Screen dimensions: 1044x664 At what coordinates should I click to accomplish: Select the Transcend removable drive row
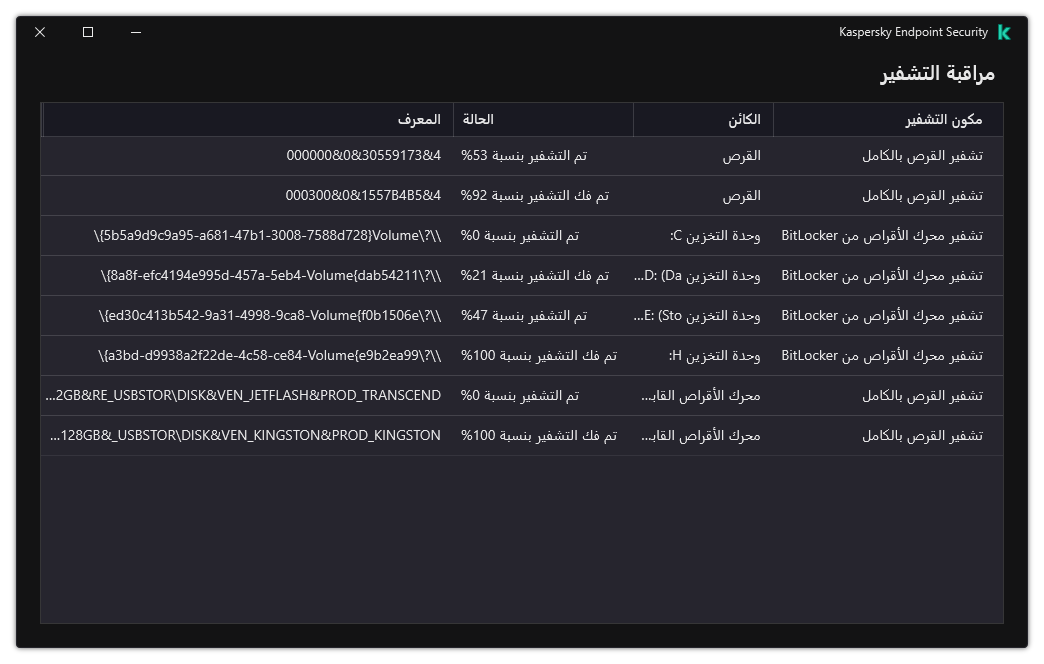click(x=520, y=395)
